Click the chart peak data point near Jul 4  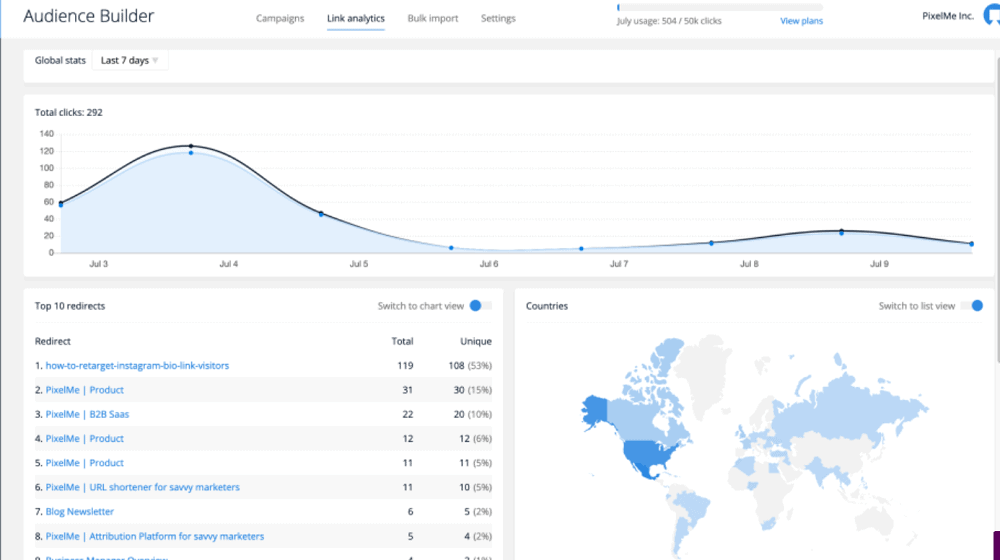coord(191,146)
